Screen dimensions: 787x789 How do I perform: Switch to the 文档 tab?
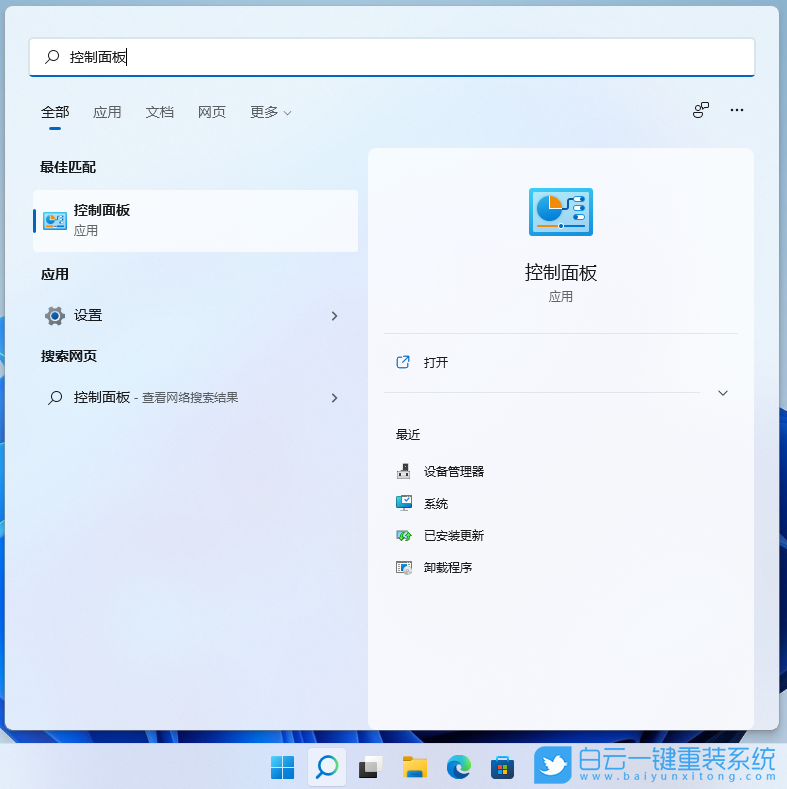click(160, 112)
